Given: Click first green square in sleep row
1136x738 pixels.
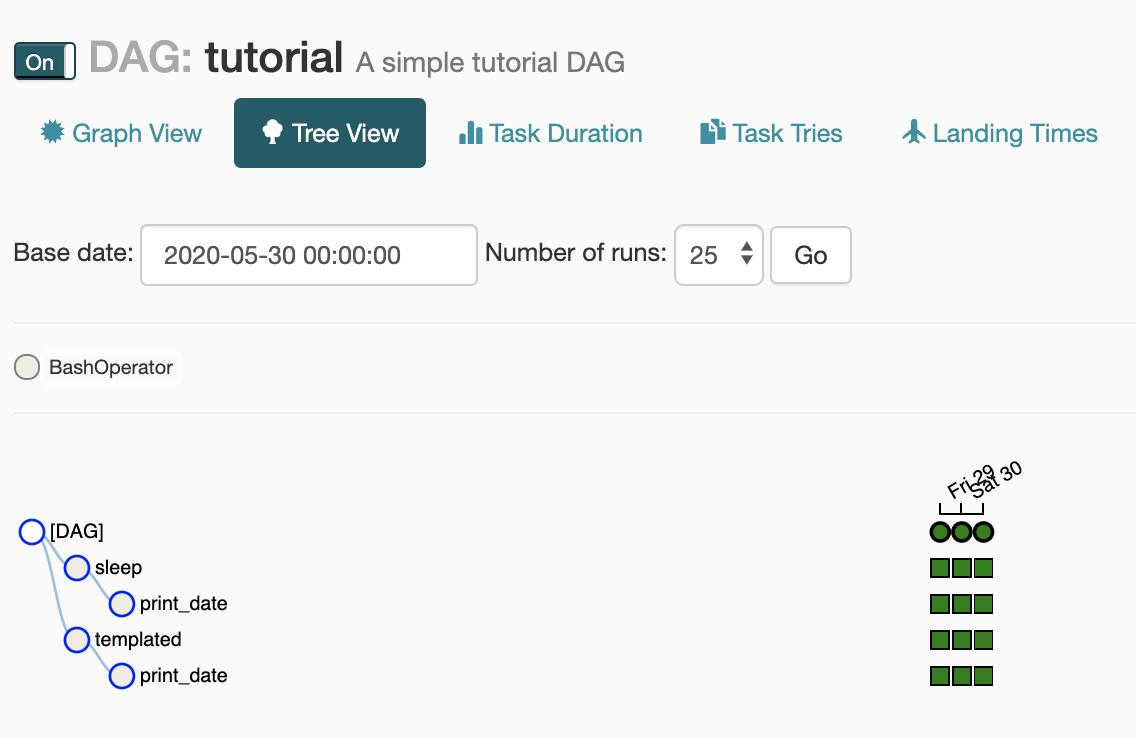Looking at the screenshot, I should 940,568.
